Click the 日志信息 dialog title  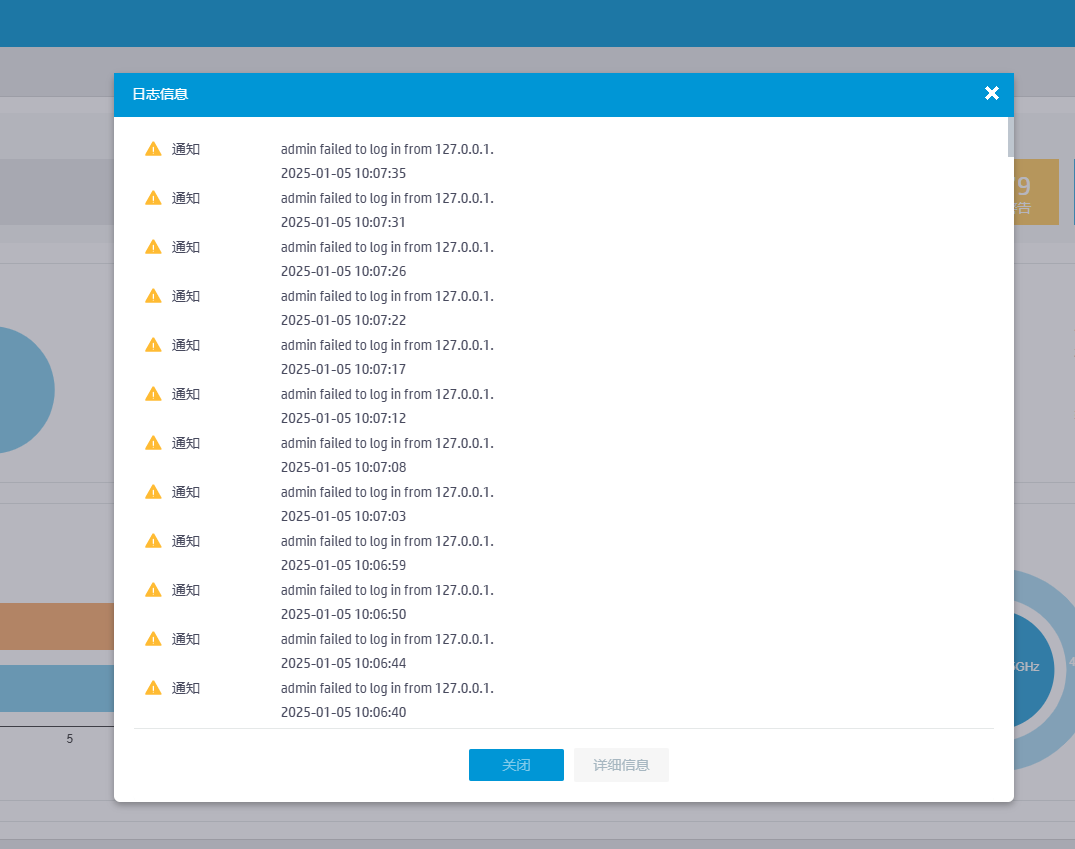(x=160, y=94)
